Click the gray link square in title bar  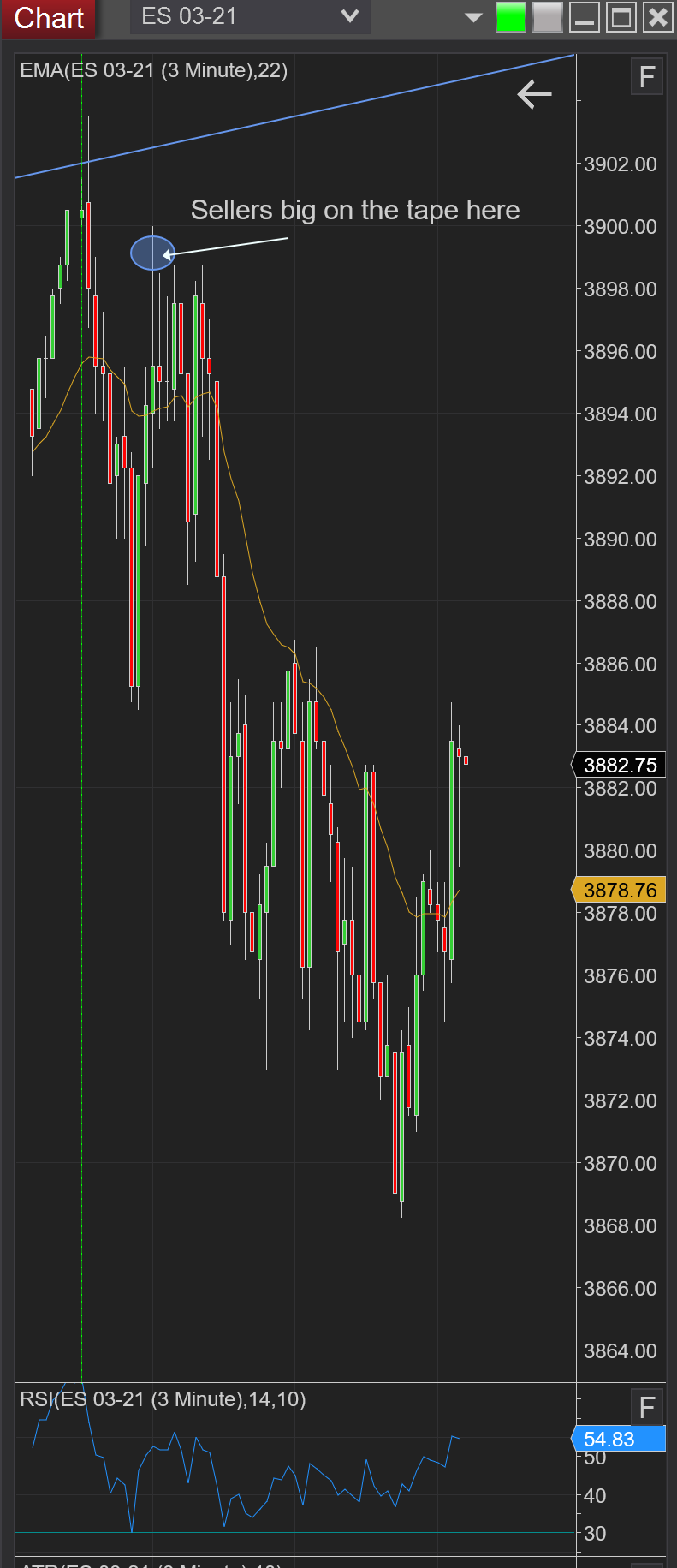tap(548, 17)
